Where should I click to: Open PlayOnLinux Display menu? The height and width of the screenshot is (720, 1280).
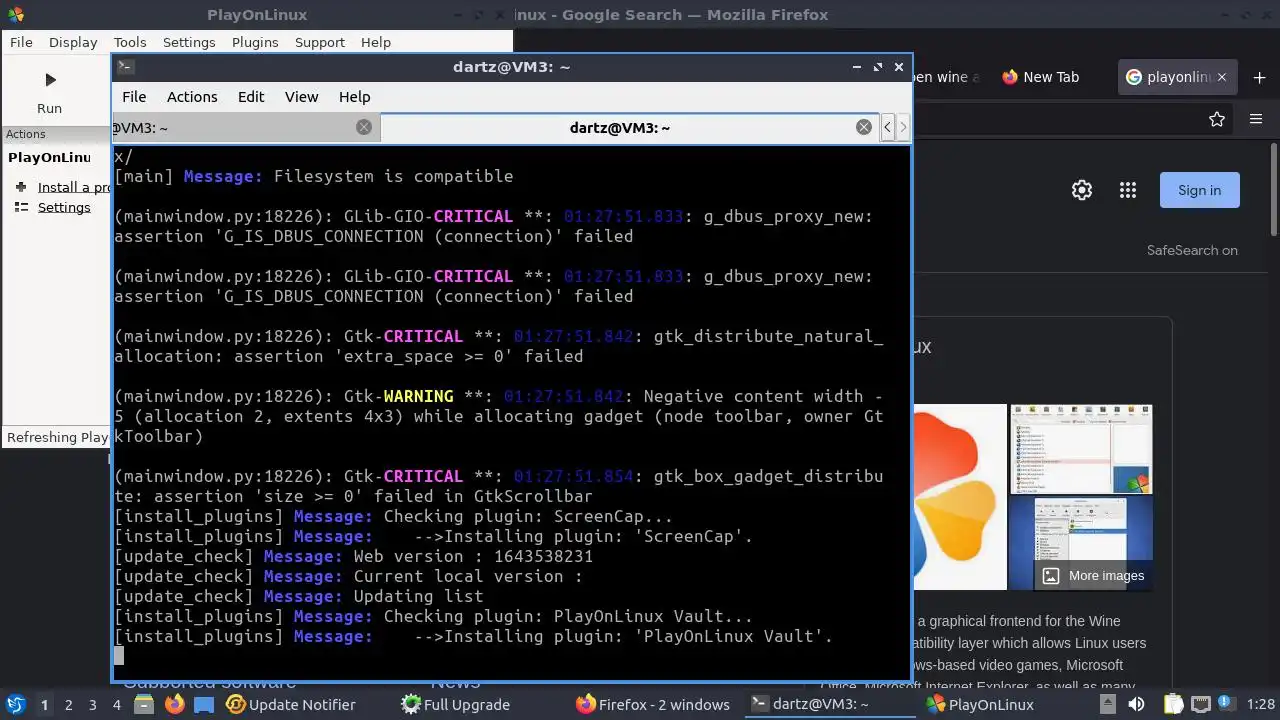pos(73,42)
